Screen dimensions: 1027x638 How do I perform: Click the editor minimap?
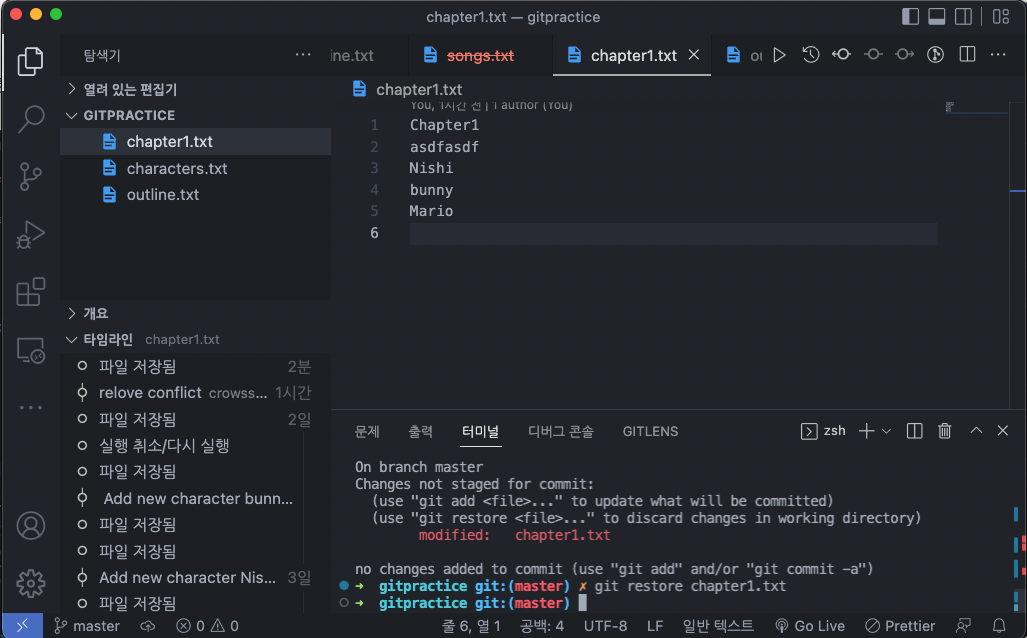977,255
